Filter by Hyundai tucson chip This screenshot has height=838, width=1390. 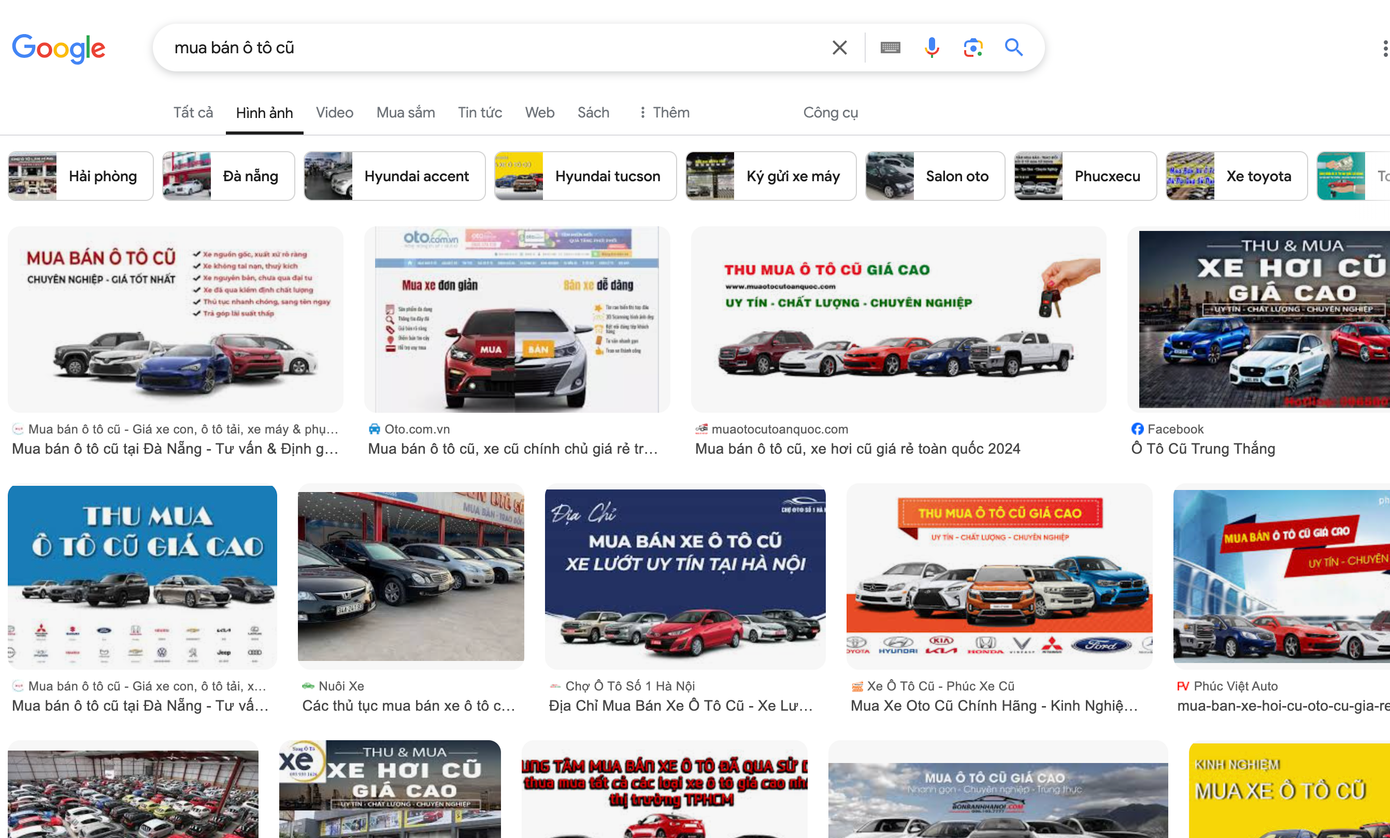click(585, 176)
